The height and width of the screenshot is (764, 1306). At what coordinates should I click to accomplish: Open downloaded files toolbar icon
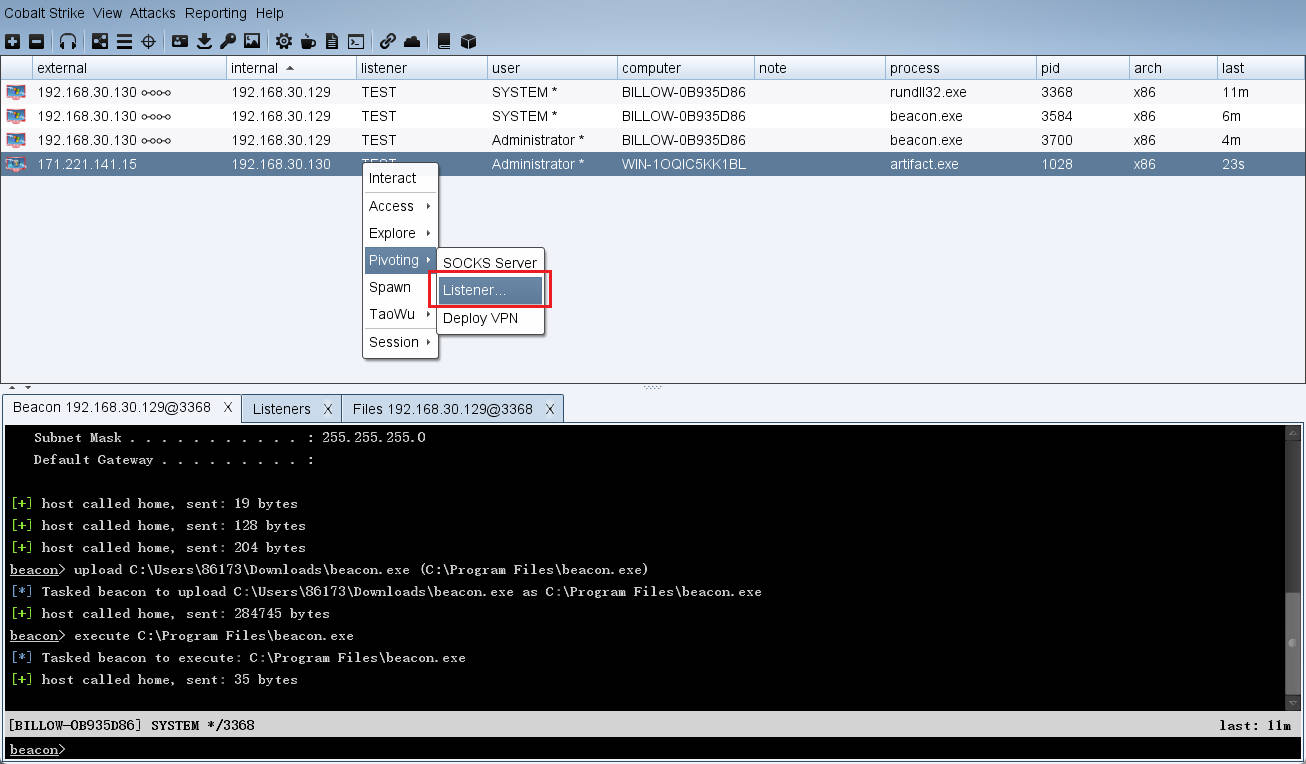(x=204, y=41)
